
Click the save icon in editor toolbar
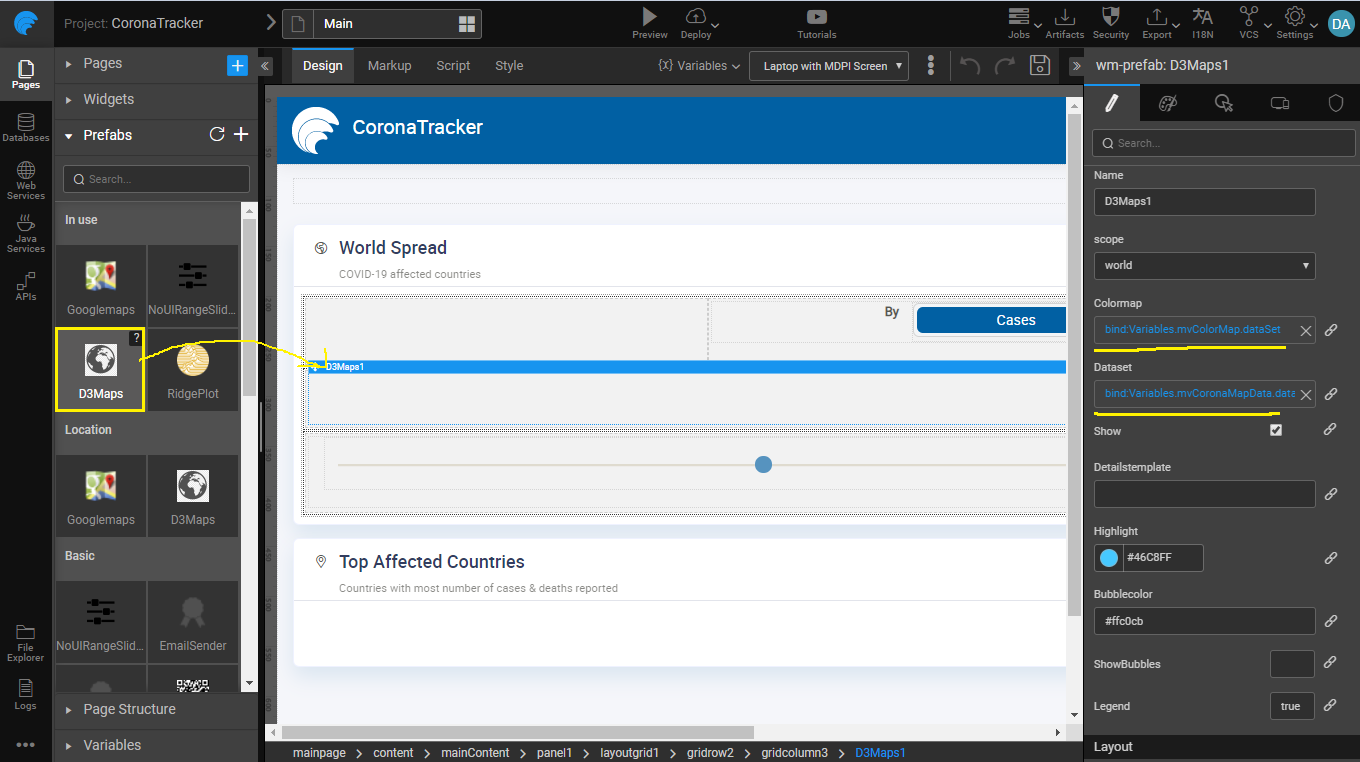[1040, 66]
